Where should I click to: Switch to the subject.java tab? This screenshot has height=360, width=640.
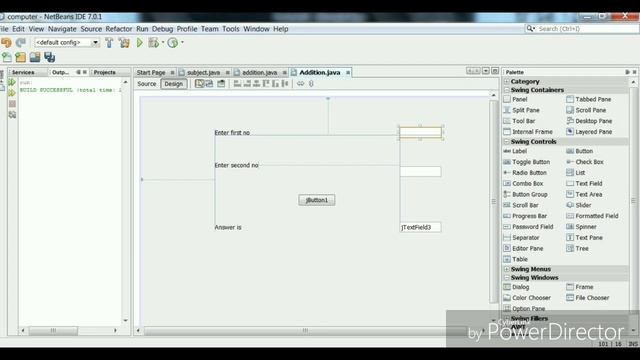pos(203,73)
